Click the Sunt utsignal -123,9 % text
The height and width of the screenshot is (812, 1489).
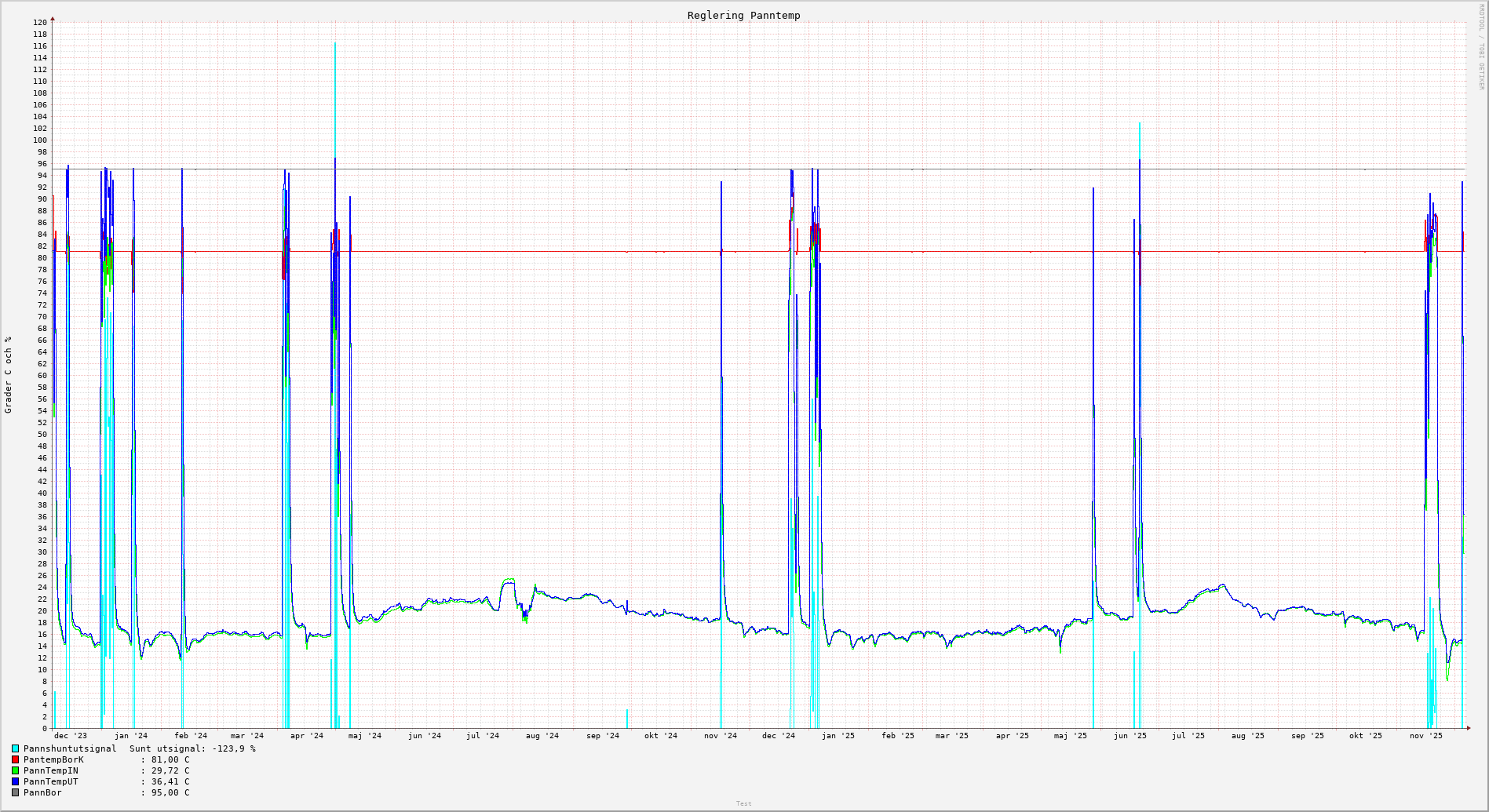(x=192, y=748)
